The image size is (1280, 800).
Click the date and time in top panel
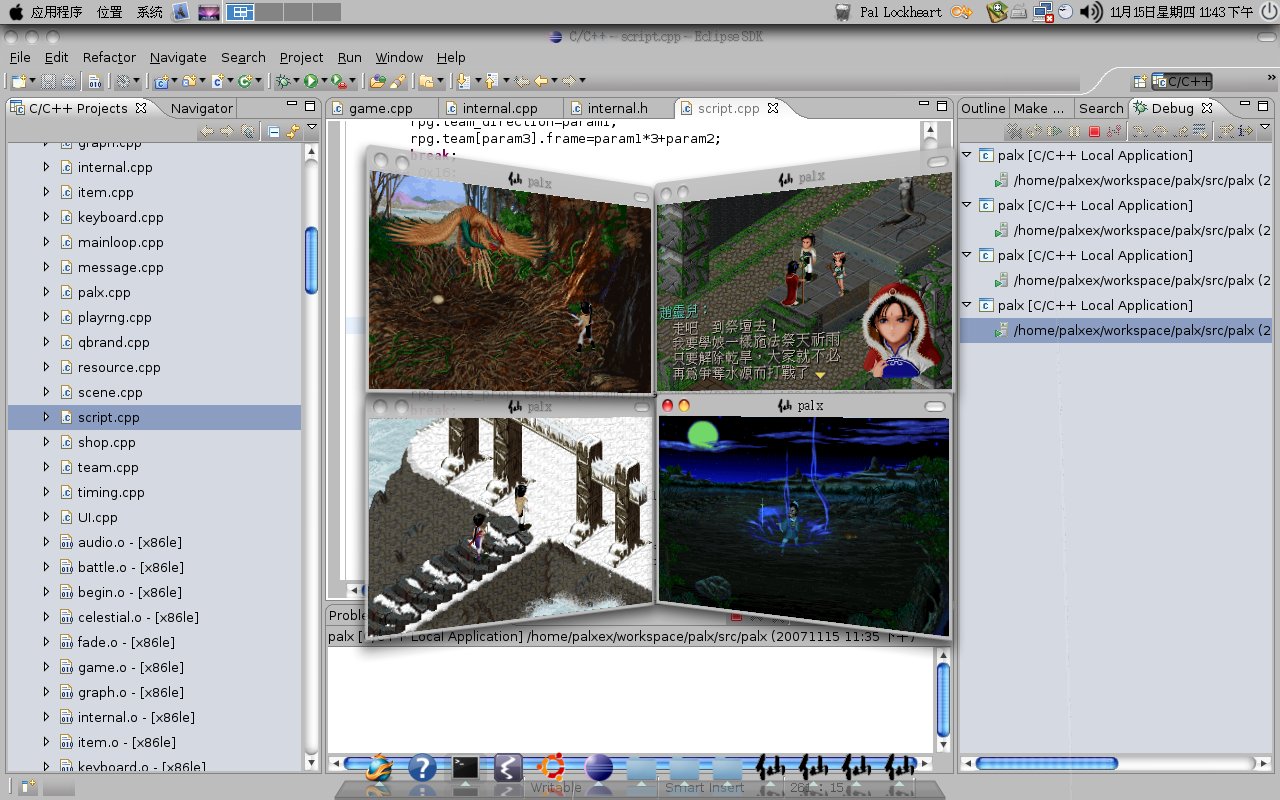[x=1183, y=12]
